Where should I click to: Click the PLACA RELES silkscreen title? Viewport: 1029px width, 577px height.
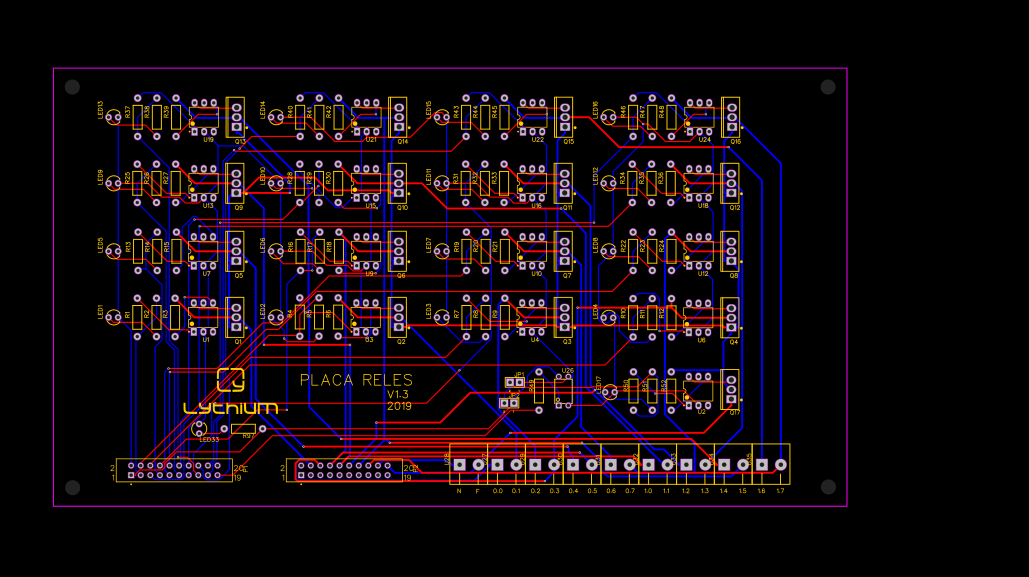point(357,381)
